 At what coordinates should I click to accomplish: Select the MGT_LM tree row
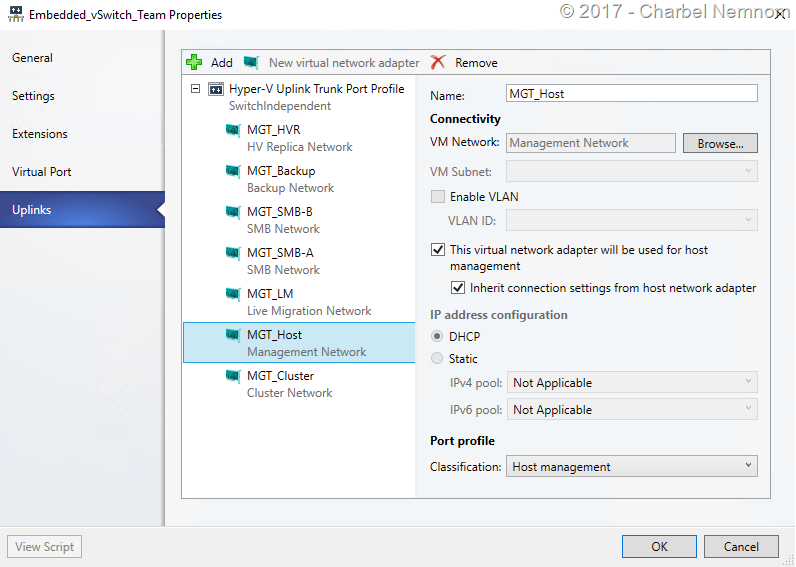pyautogui.click(x=299, y=303)
